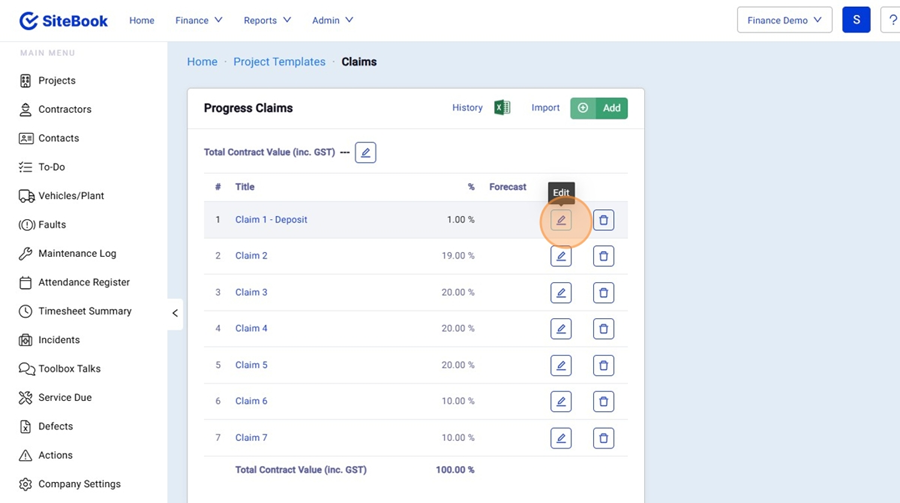900x503 pixels.
Task: Click the trash icon for Claim 5
Action: [x=603, y=366]
